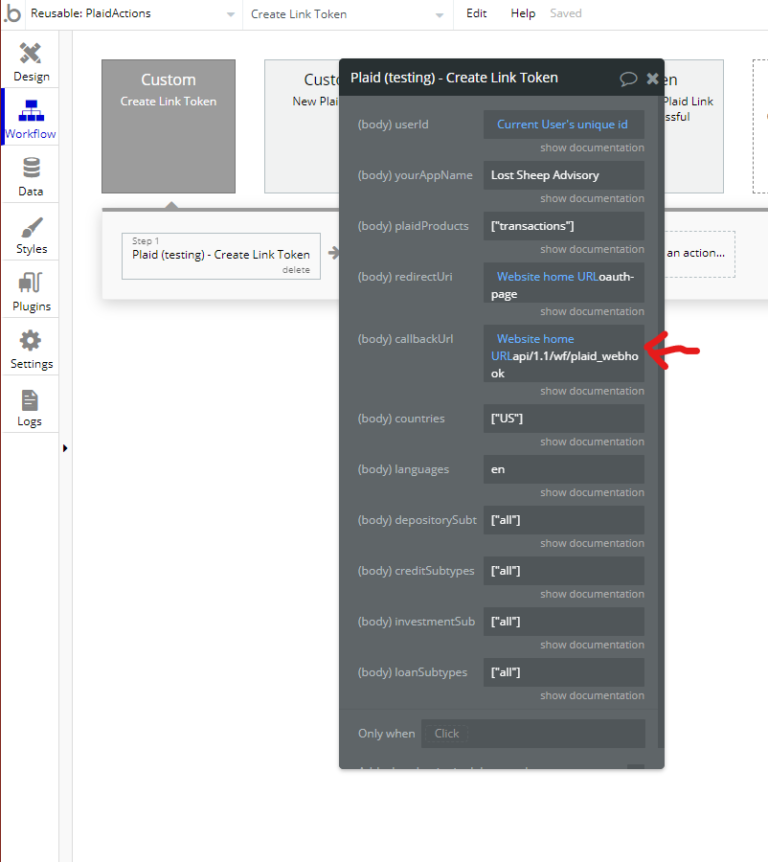Edit loanSubtypes ["all"] field
Image resolution: width=768 pixels, height=862 pixels.
click(x=563, y=672)
